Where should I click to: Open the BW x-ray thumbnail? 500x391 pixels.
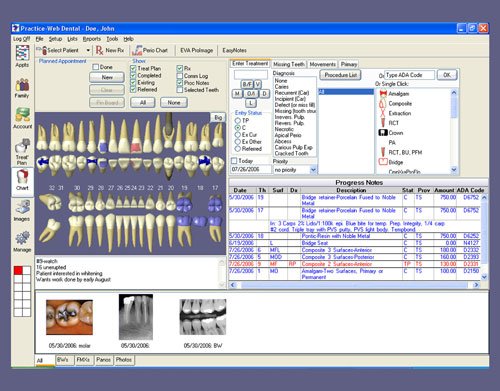(203, 317)
